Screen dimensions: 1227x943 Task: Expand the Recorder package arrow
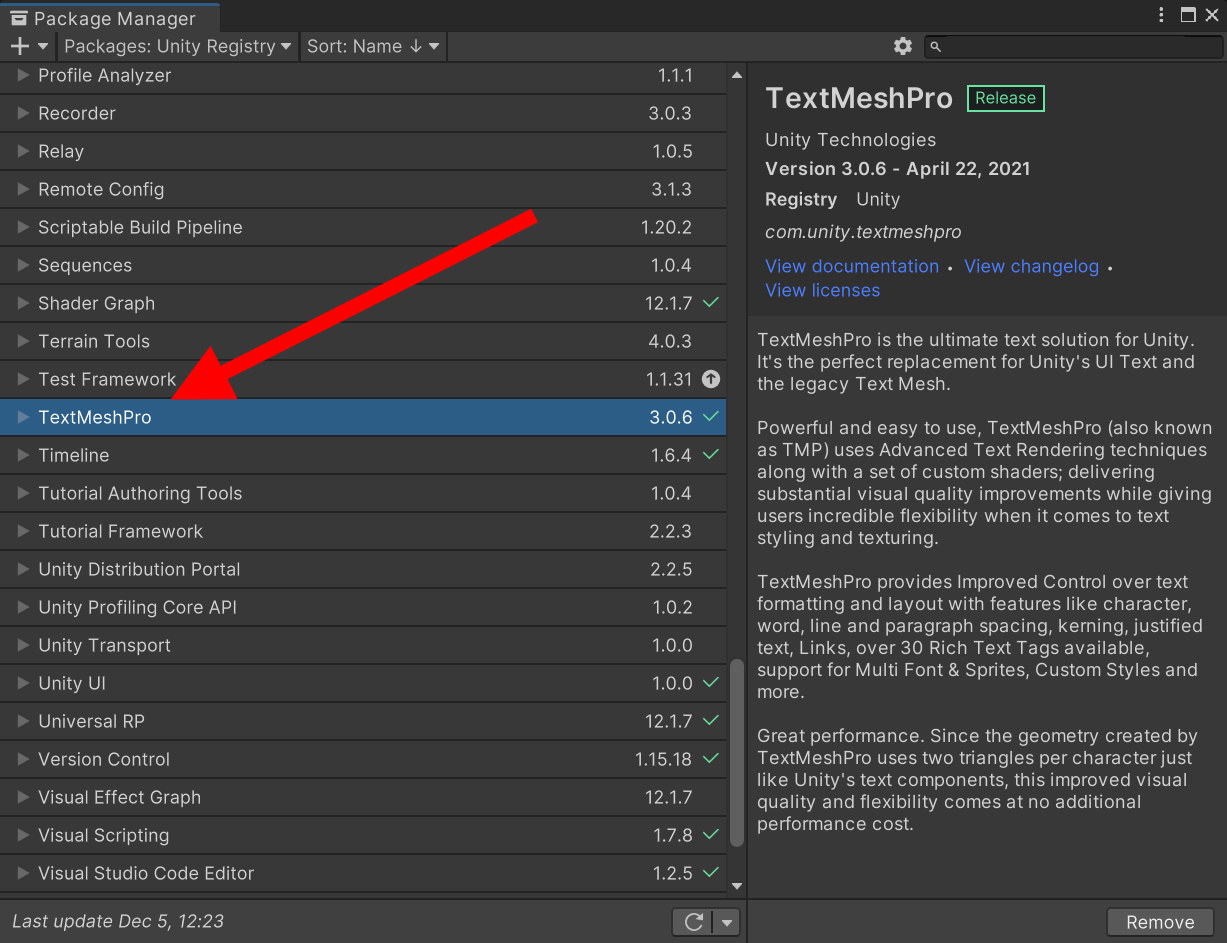tap(23, 113)
